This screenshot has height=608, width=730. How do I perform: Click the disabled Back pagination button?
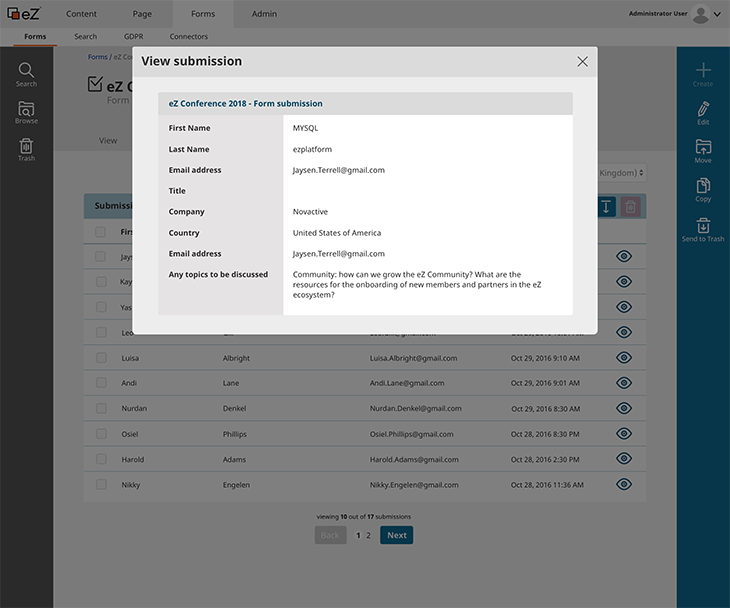330,535
